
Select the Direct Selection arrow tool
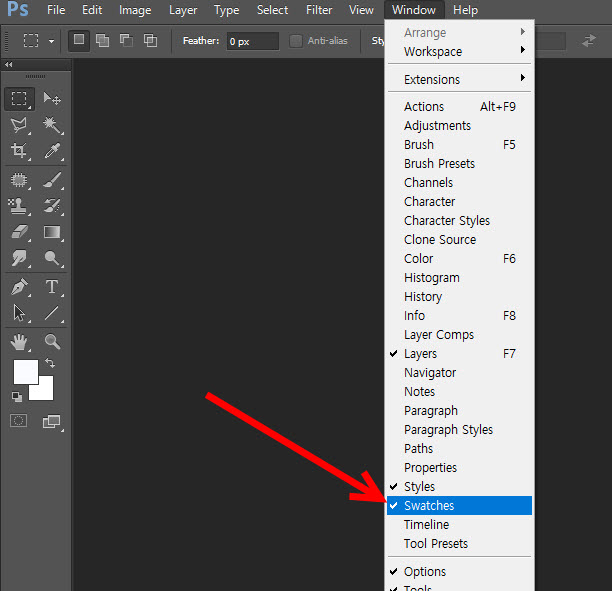19,313
